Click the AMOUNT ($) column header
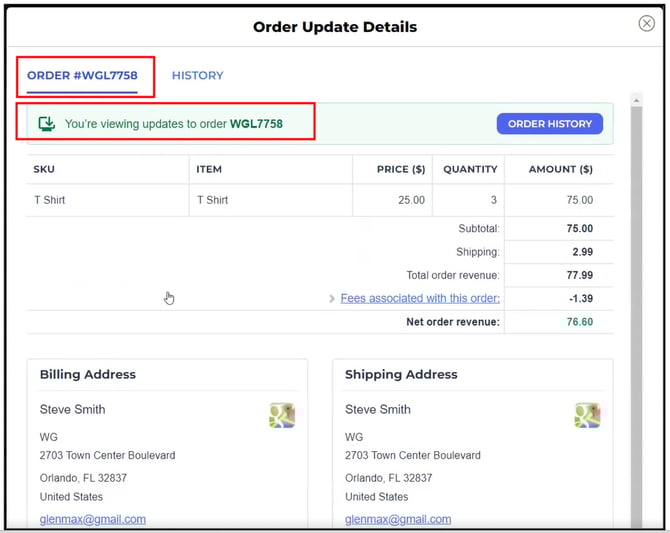The height and width of the screenshot is (533, 670). (x=561, y=169)
